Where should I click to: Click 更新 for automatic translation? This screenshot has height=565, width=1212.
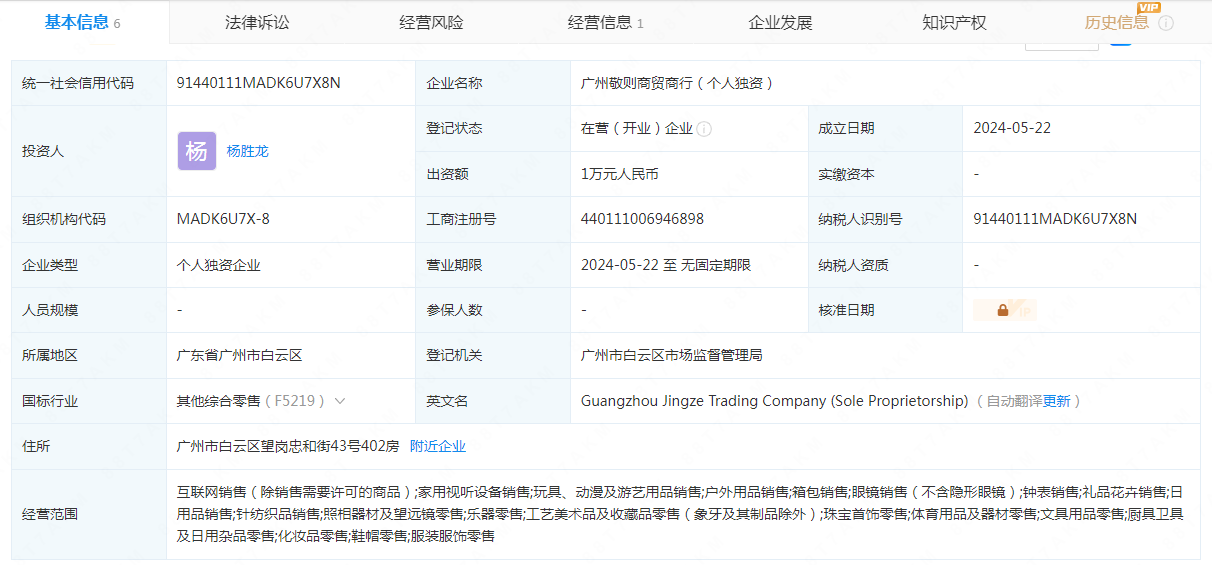(x=1056, y=401)
